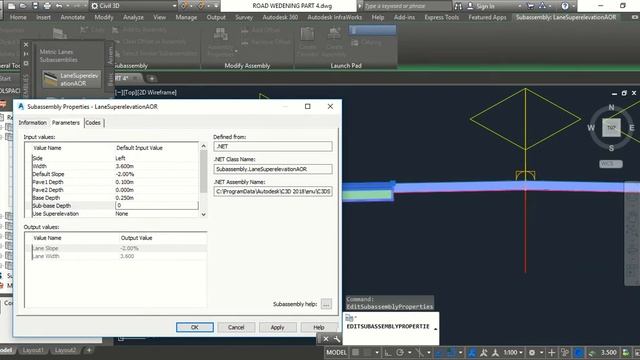
Task: Click the 2D Wireframe visual style control
Action: (x=158, y=93)
